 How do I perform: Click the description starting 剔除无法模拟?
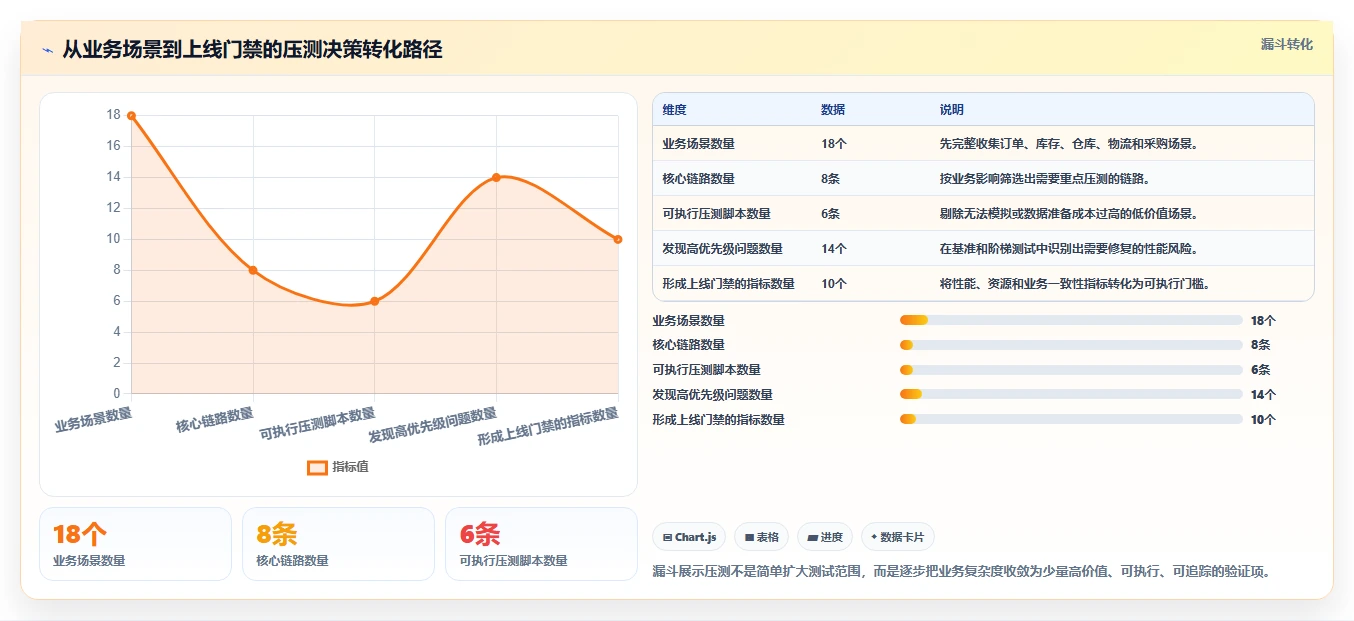[1068, 214]
